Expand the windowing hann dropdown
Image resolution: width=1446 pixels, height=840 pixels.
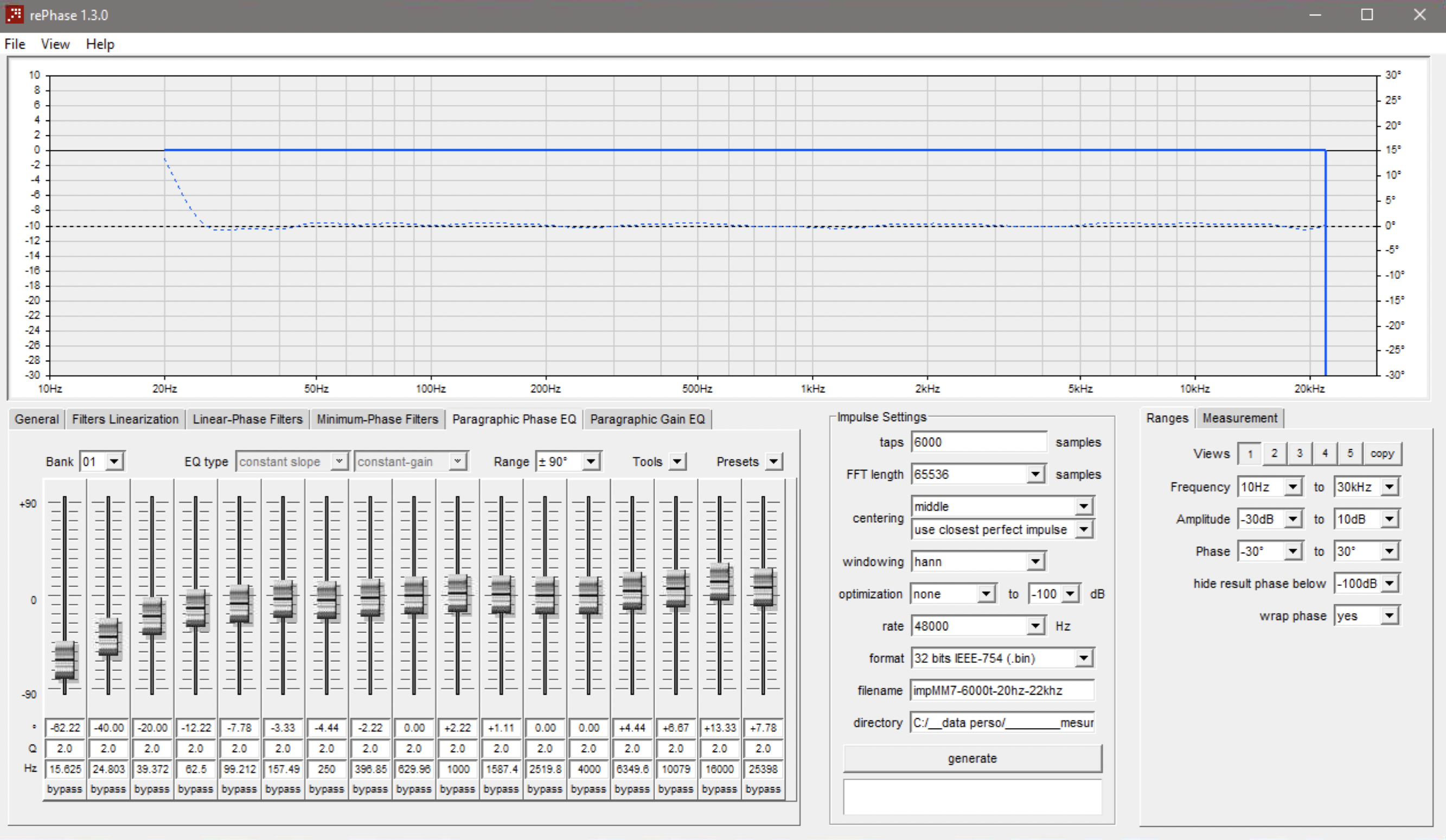[x=1035, y=561]
